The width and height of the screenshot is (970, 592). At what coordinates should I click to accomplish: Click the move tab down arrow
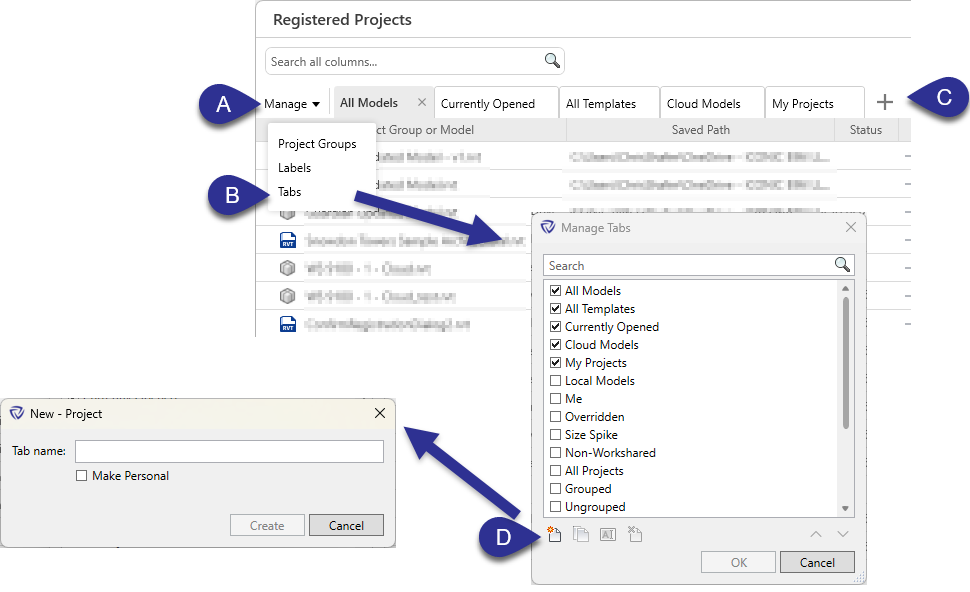click(842, 534)
